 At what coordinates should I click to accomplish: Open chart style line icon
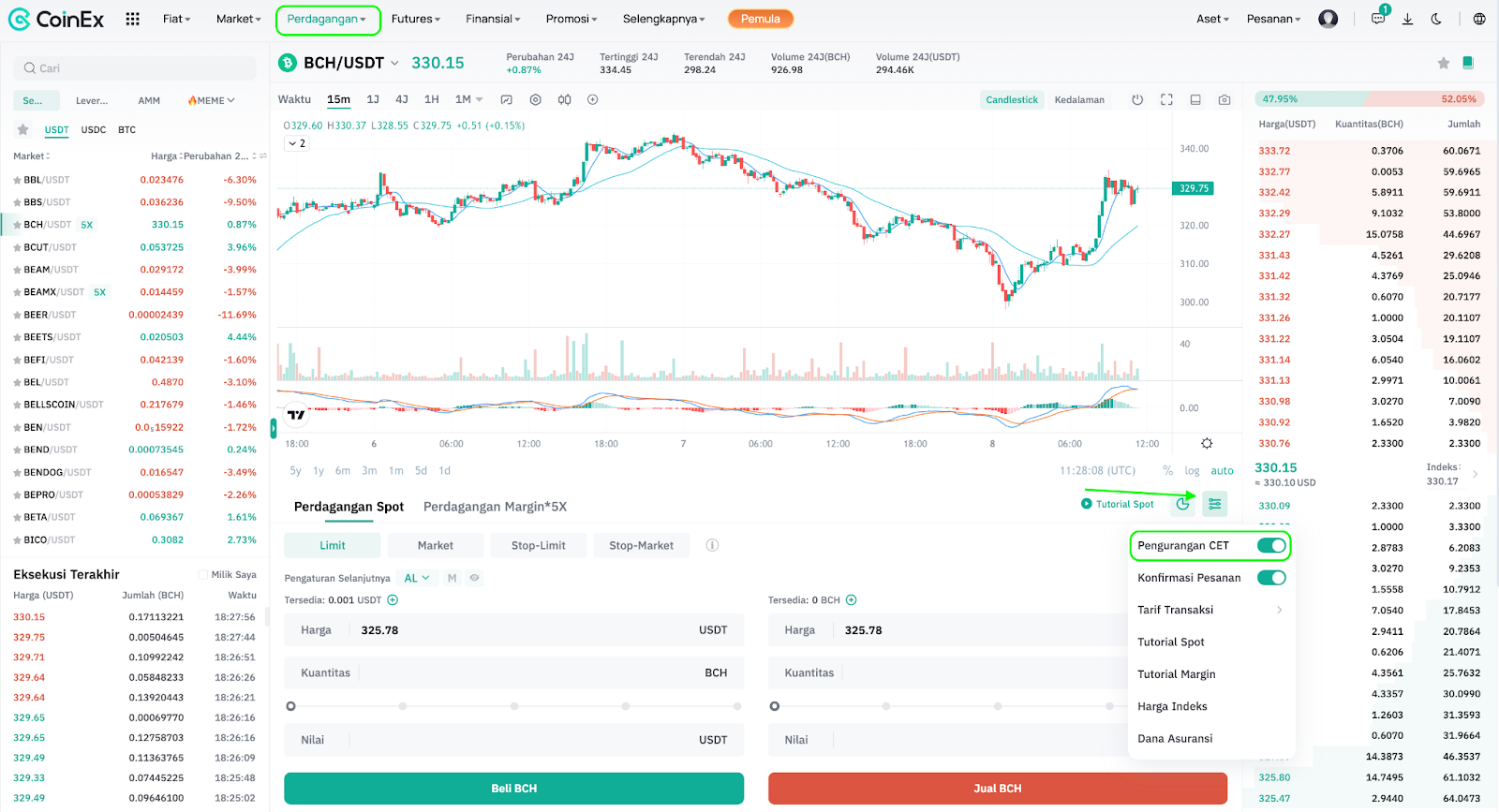tap(507, 99)
